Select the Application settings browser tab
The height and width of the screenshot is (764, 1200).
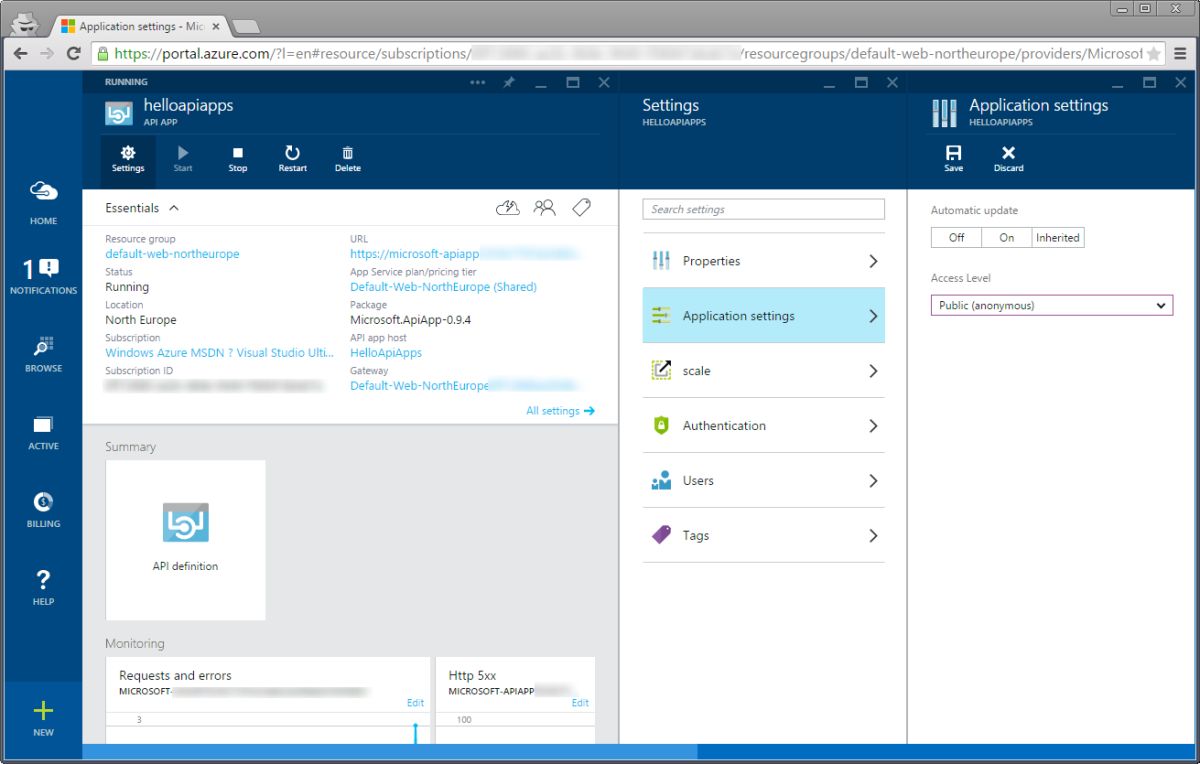tap(140, 26)
